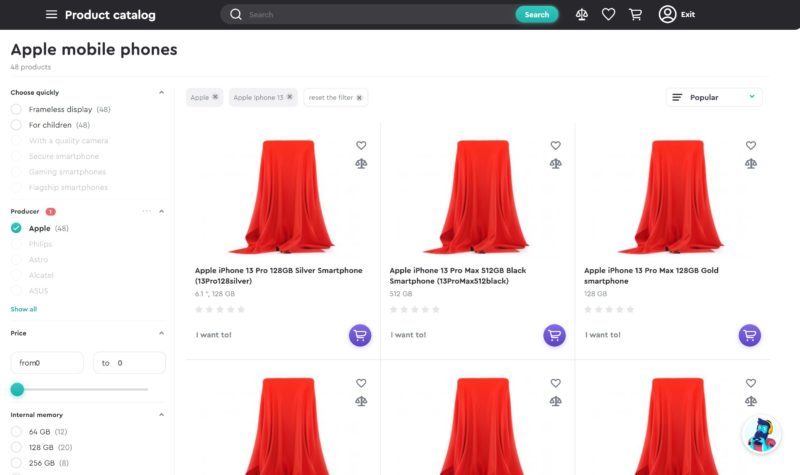800x475 pixels.
Task: Check the 128 GB internal memory option
Action: [x=16, y=447]
